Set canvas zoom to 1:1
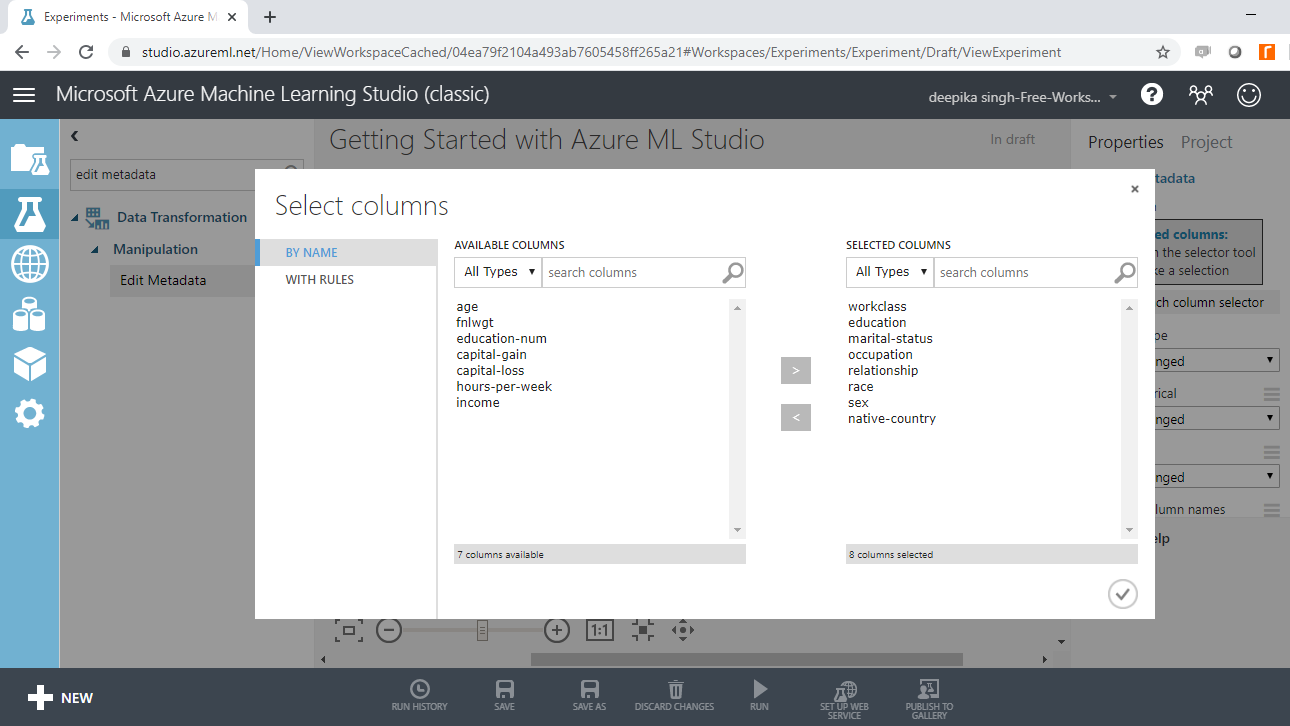The image size is (1290, 726). click(599, 630)
